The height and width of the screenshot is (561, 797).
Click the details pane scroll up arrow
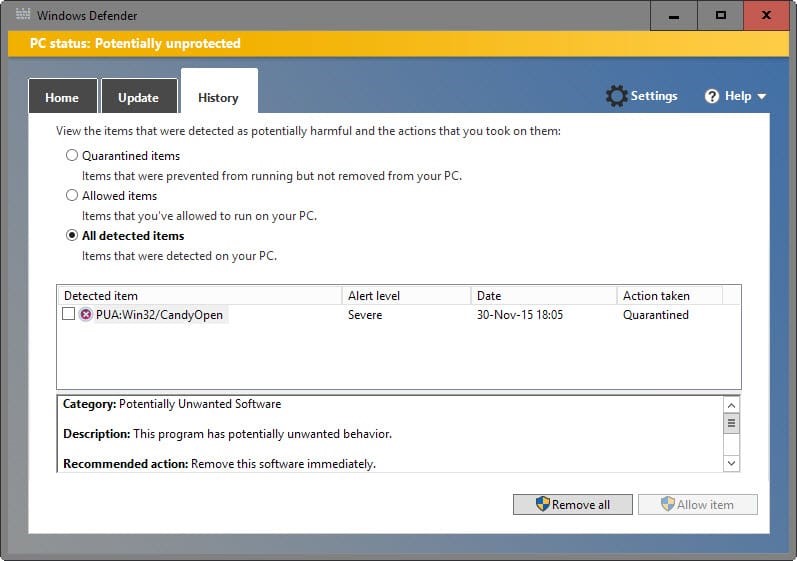(x=731, y=405)
